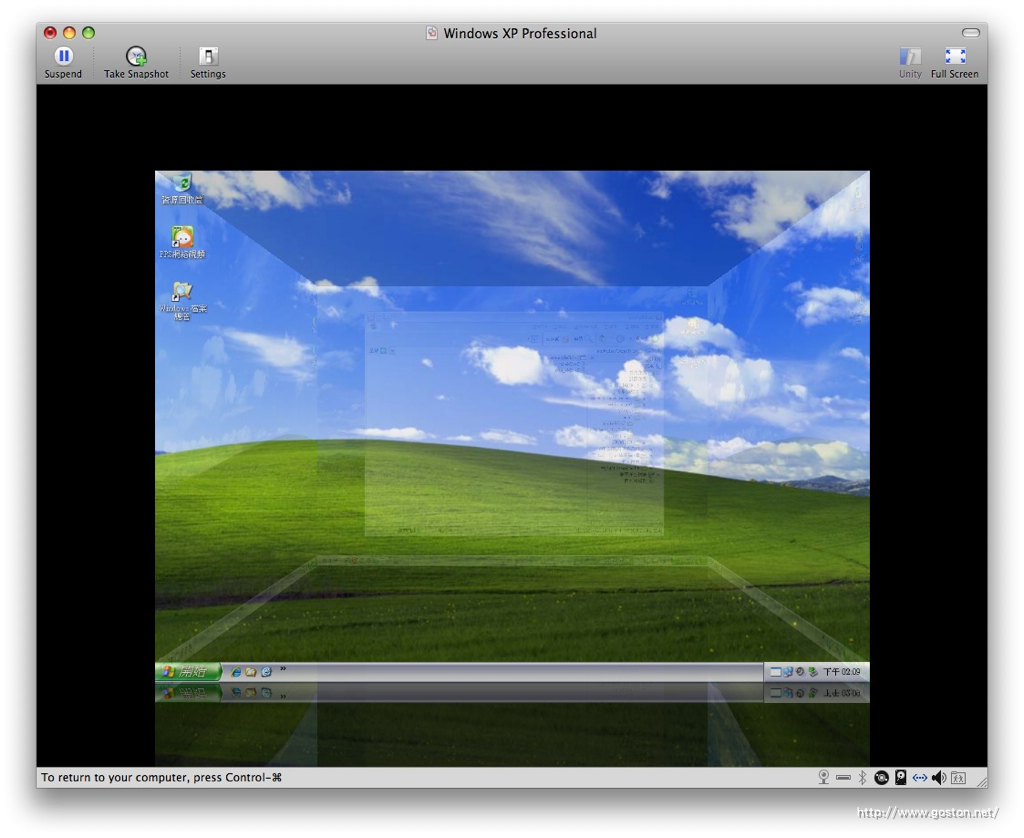Select the Windows Explorer desktop shortcut
Screen dimensions: 1024x838
[x=182, y=301]
